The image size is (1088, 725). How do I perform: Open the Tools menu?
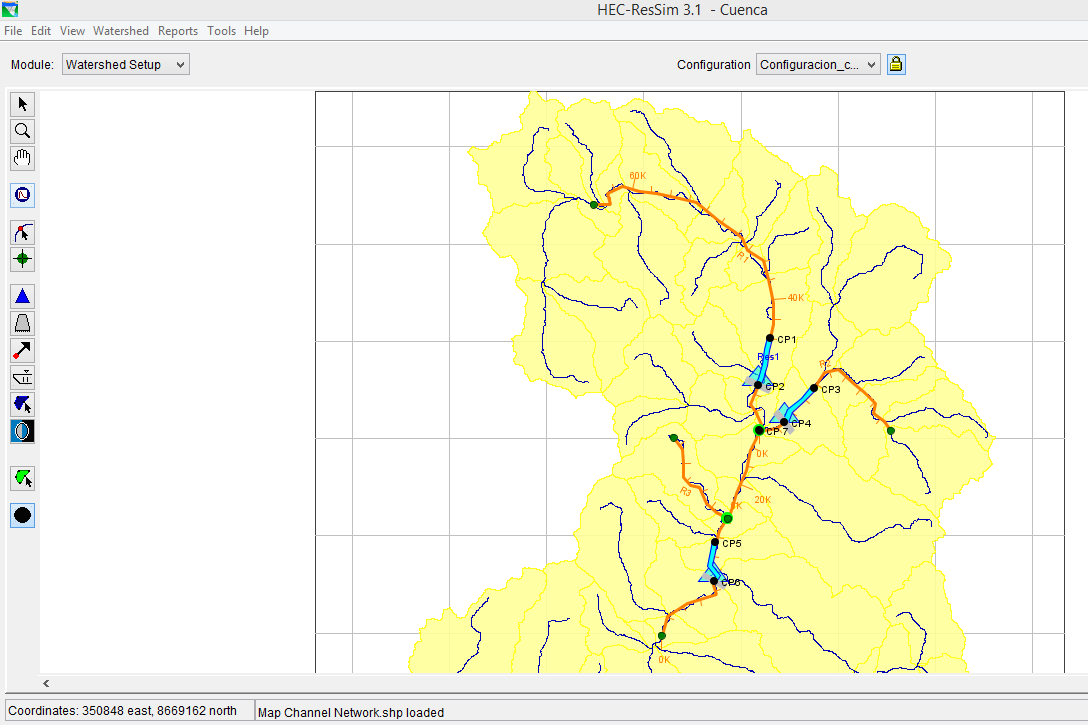(221, 31)
